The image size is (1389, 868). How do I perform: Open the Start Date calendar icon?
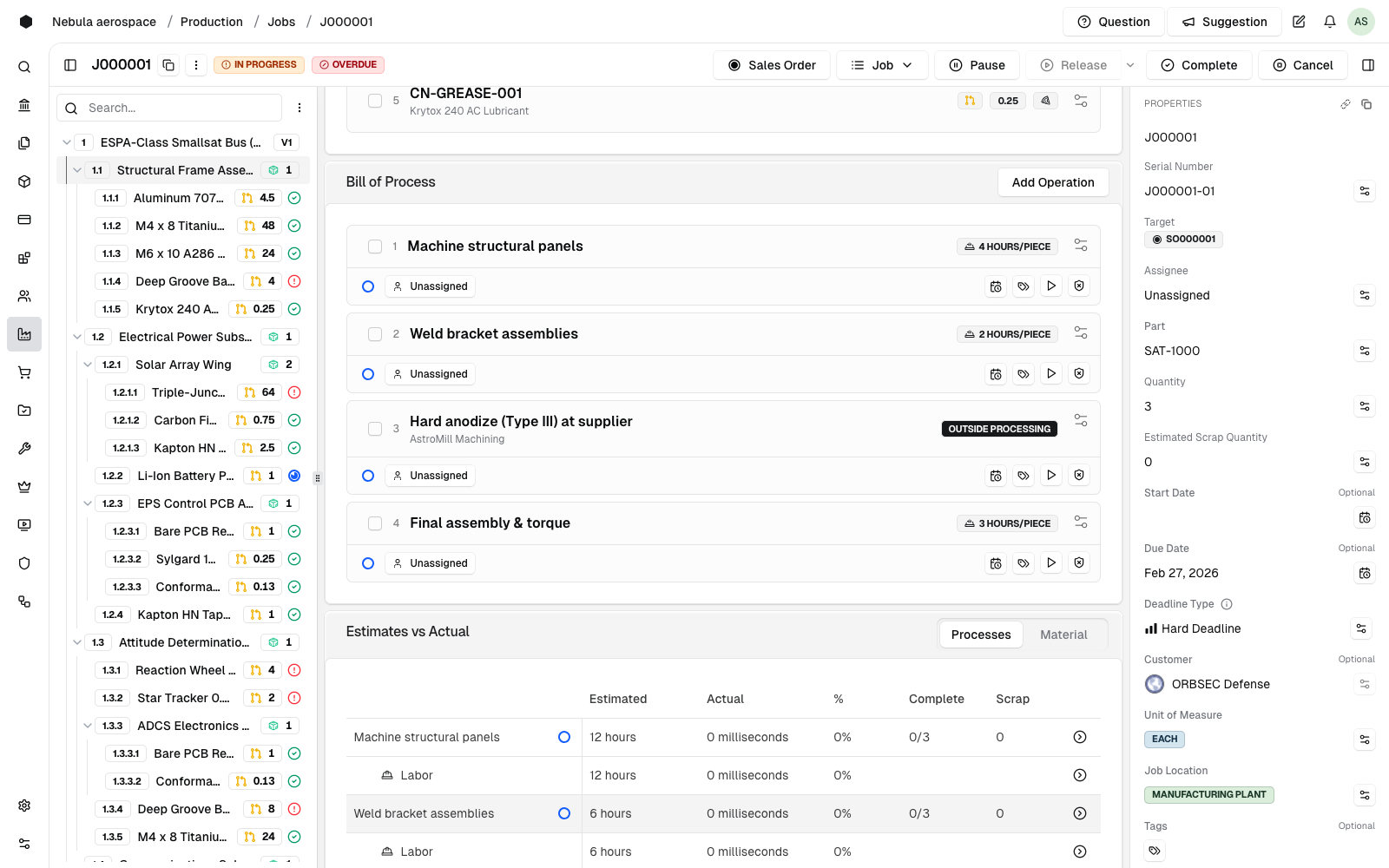[1365, 517]
